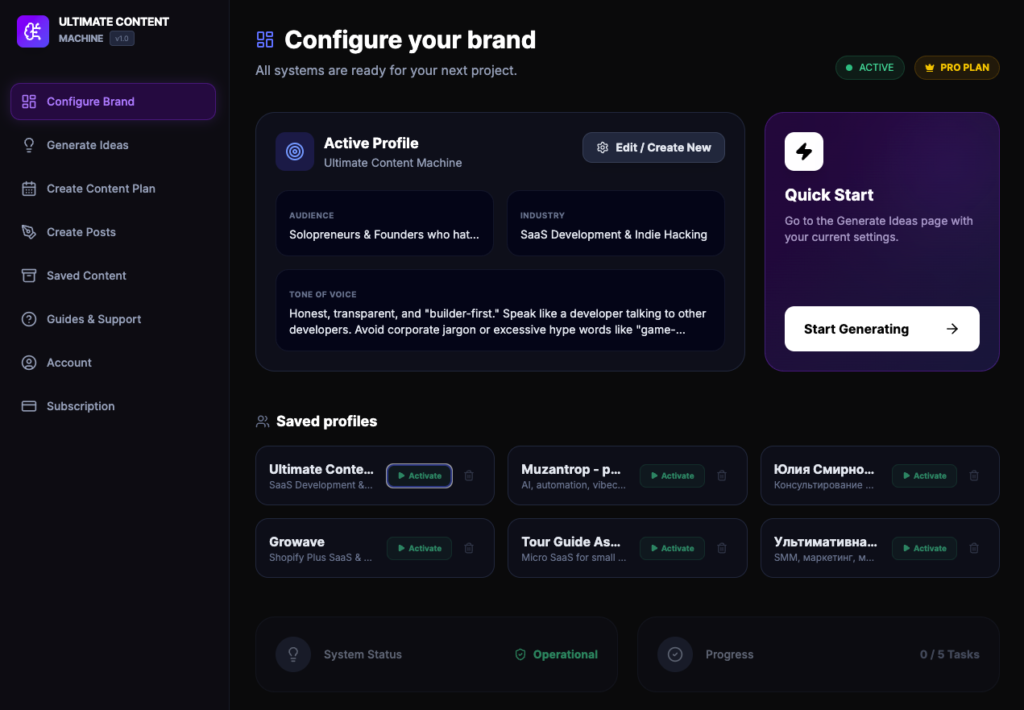Image resolution: width=1024 pixels, height=710 pixels.
Task: Open the Generate Ideas page
Action: pos(87,145)
